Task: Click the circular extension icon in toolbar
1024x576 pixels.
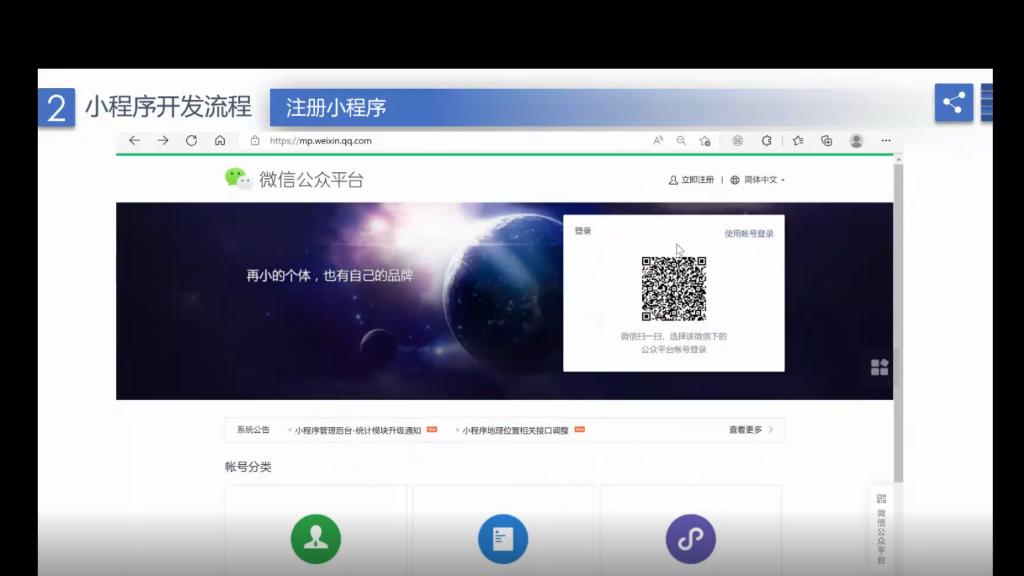Action: (x=737, y=140)
